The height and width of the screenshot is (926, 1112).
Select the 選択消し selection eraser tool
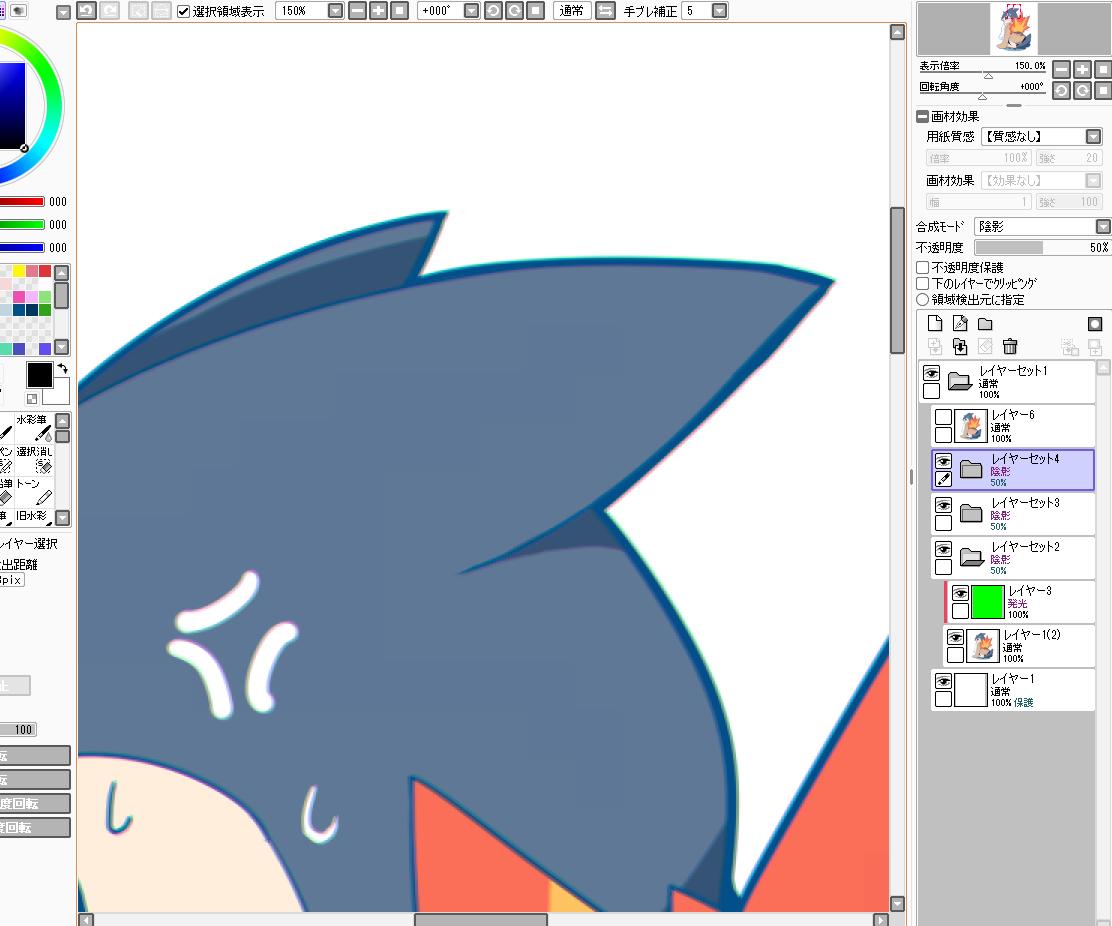tap(34, 459)
